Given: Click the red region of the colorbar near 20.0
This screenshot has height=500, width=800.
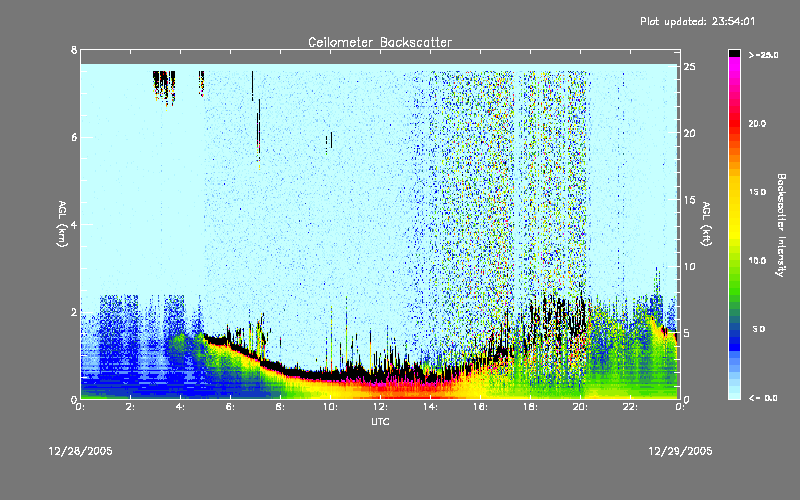Looking at the screenshot, I should click(x=734, y=123).
